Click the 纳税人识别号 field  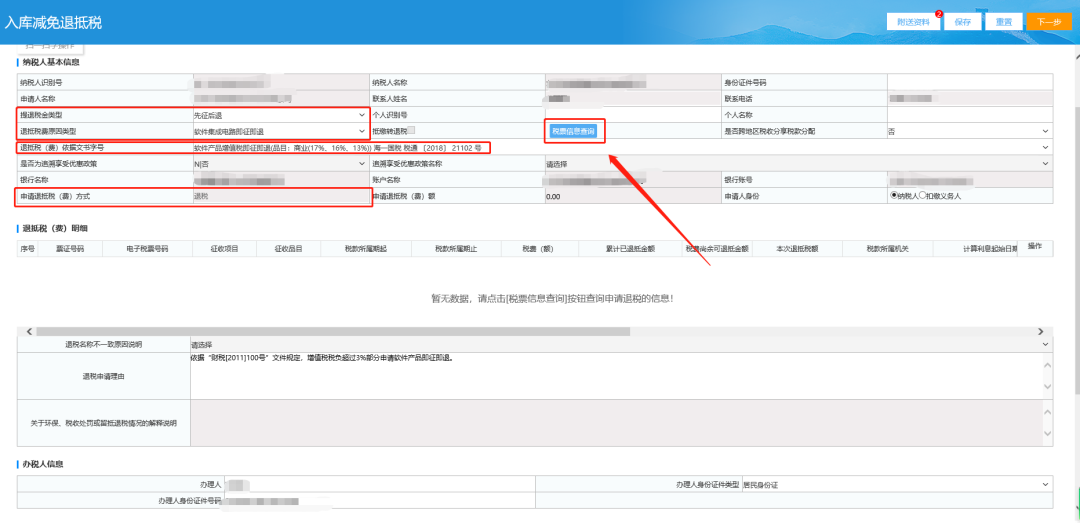(280, 82)
